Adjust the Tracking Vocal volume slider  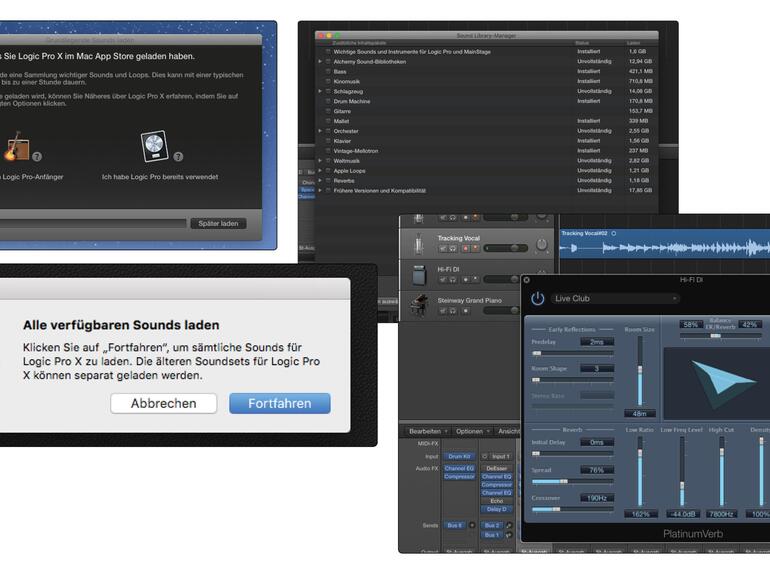[x=506, y=248]
